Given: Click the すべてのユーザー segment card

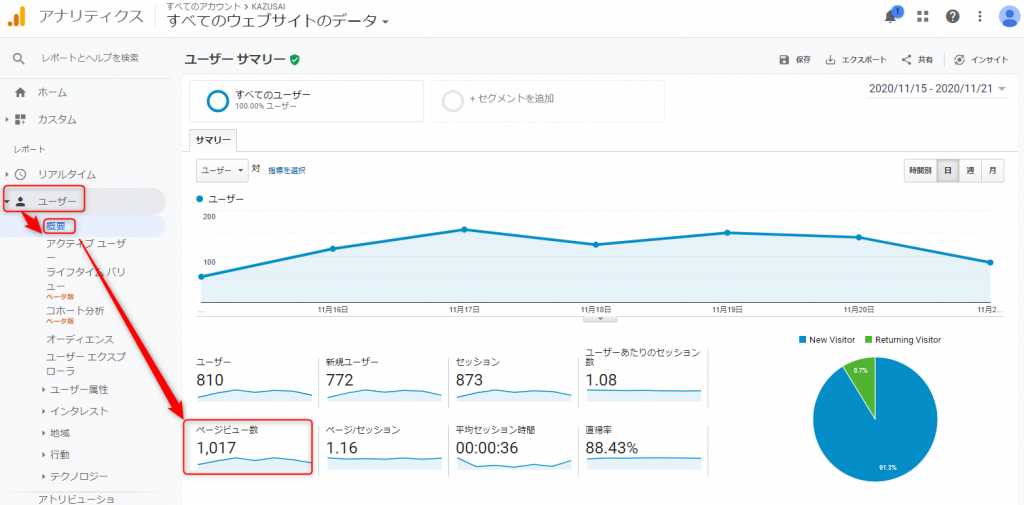Looking at the screenshot, I should [306, 101].
